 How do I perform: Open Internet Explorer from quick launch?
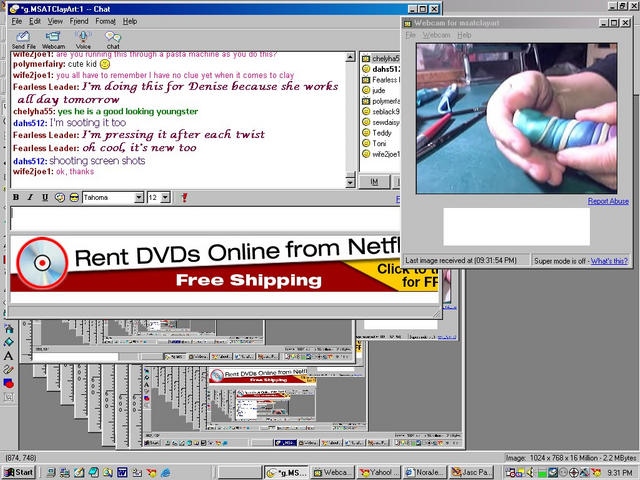click(x=166, y=473)
